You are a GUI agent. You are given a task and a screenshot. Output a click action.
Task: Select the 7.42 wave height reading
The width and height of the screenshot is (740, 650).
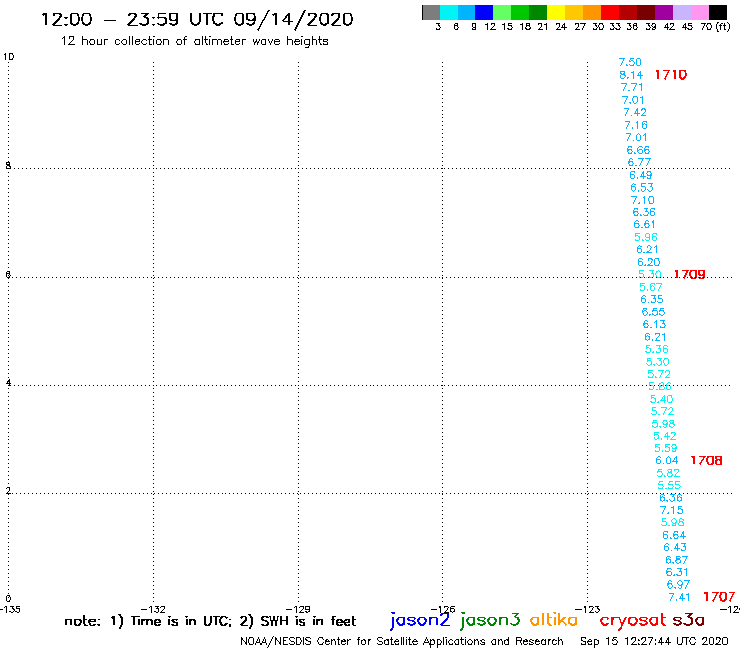coord(635,112)
